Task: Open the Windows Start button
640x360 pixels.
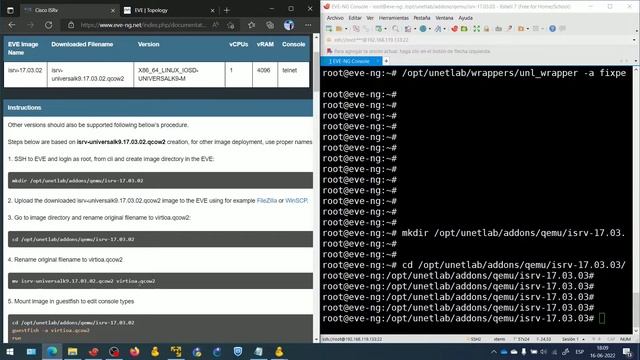Action: [x=10, y=351]
